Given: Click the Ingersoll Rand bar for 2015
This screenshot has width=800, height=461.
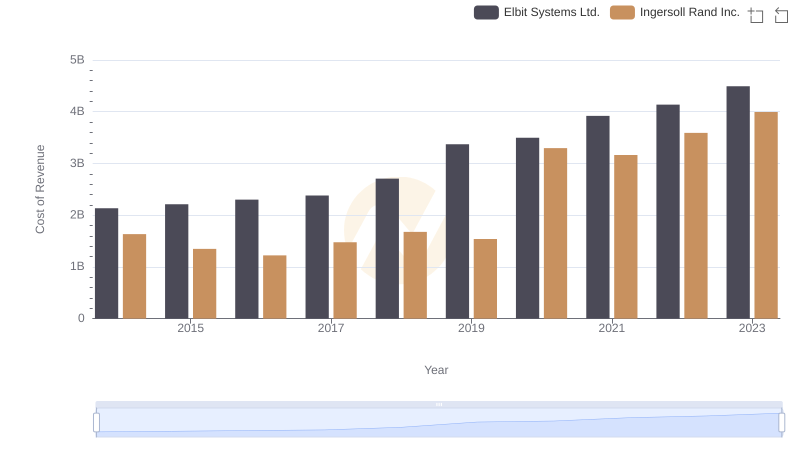Looking at the screenshot, I should 205,284.
